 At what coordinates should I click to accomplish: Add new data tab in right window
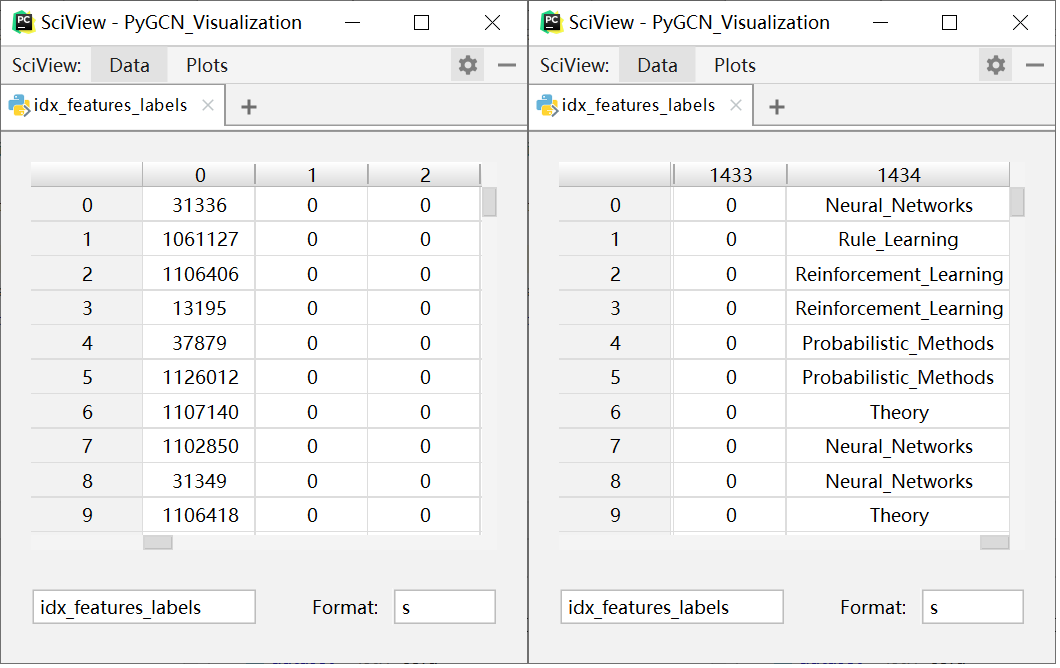777,107
